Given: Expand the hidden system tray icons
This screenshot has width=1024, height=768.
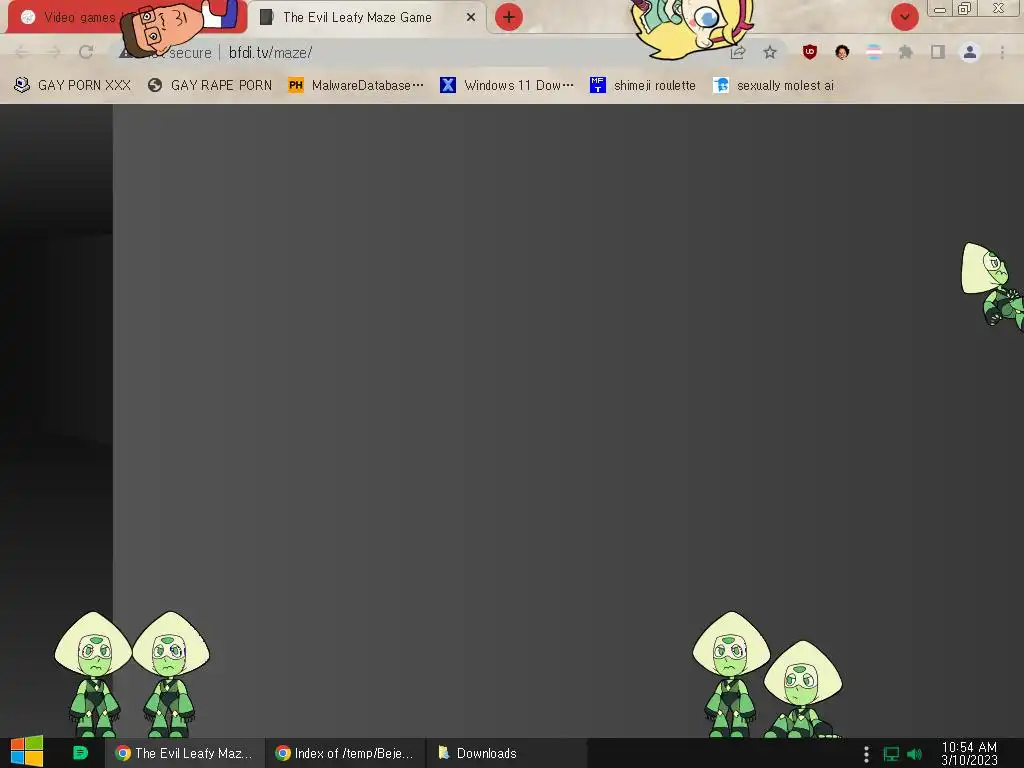Looking at the screenshot, I should click(866, 754).
